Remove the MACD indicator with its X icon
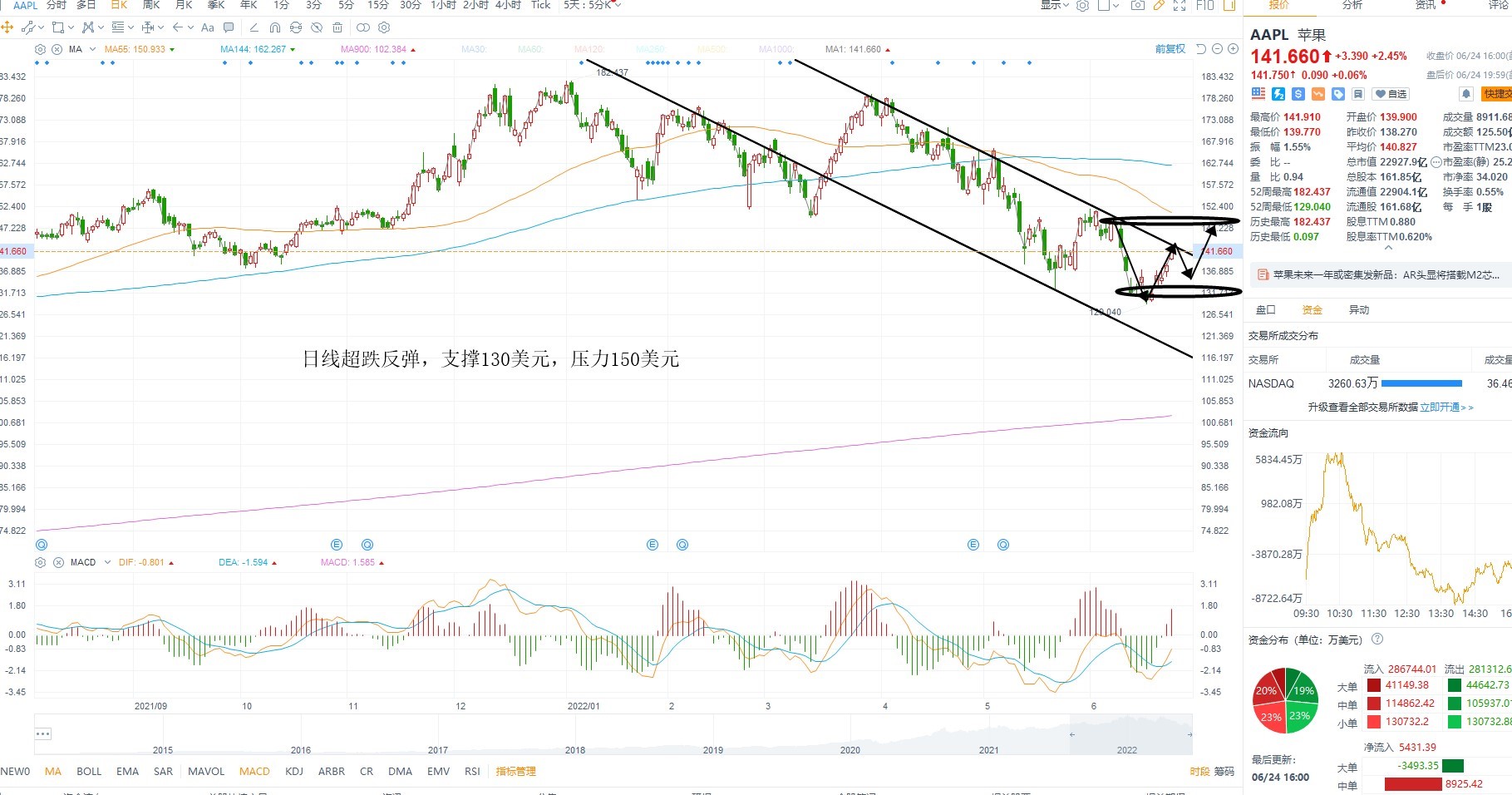This screenshot has width=1512, height=795. 58,562
